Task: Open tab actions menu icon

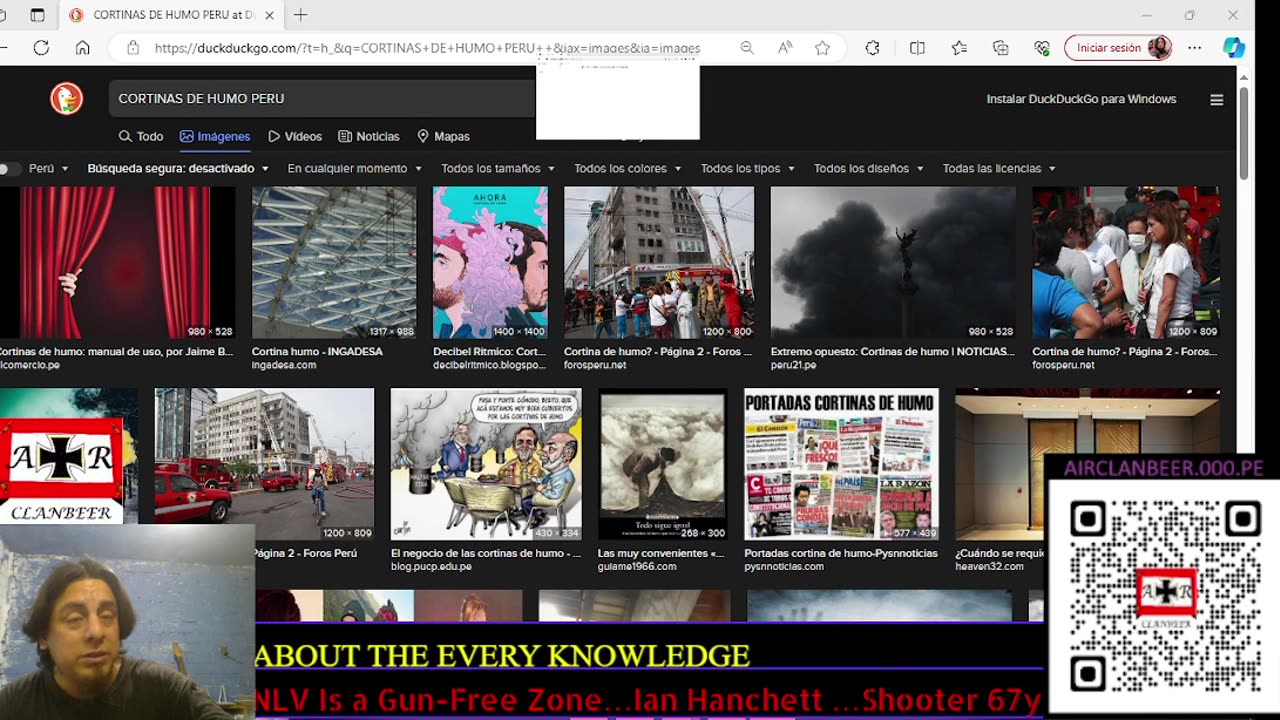Action: [37, 15]
